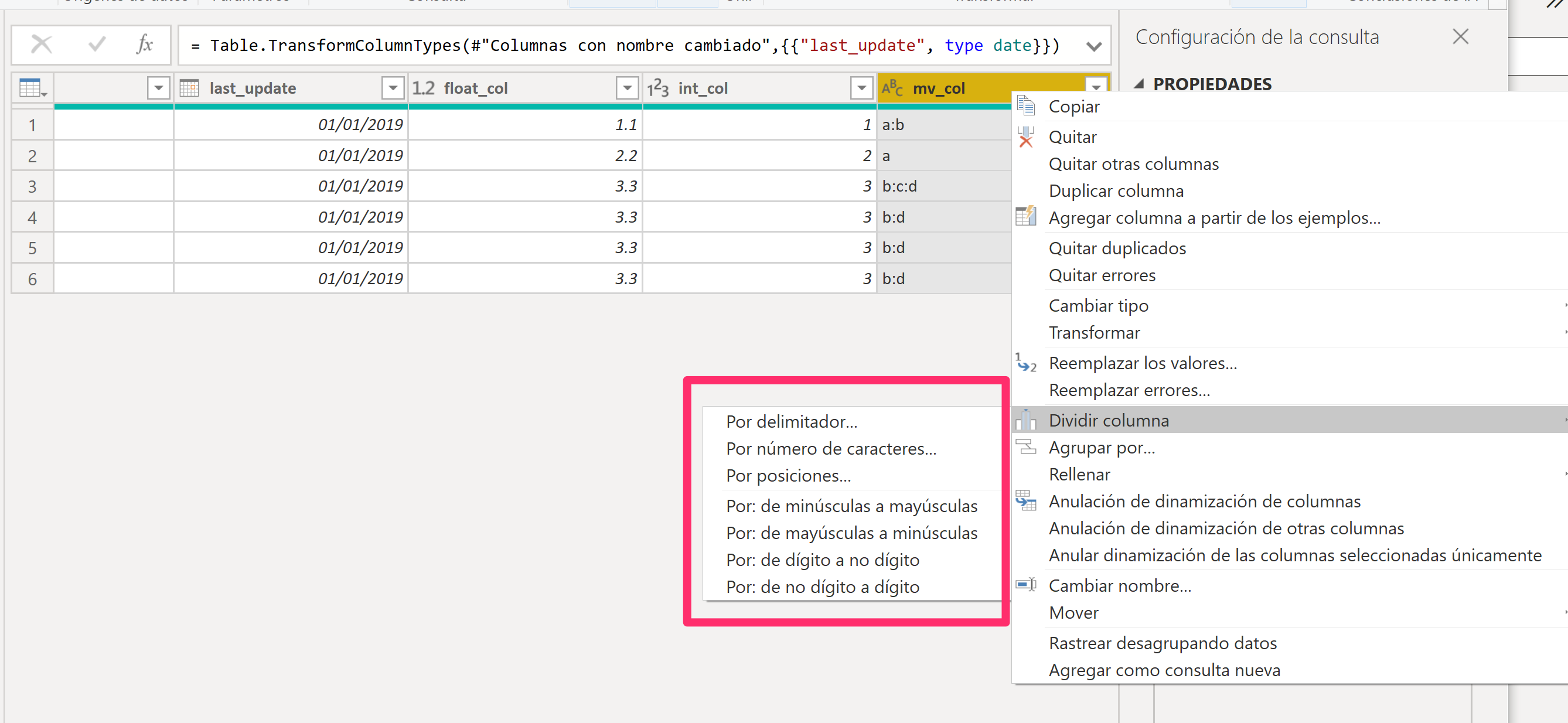The height and width of the screenshot is (723, 1568).
Task: Expand the formula bar with the chevron
Action: (x=1094, y=46)
